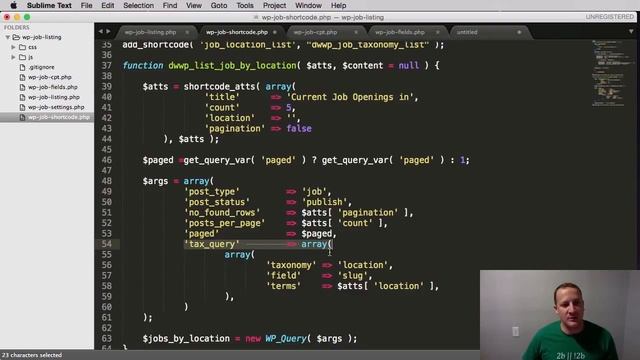This screenshot has height=360, width=640.
Task: Open the Sublime Text application menu
Action: click(49, 5)
